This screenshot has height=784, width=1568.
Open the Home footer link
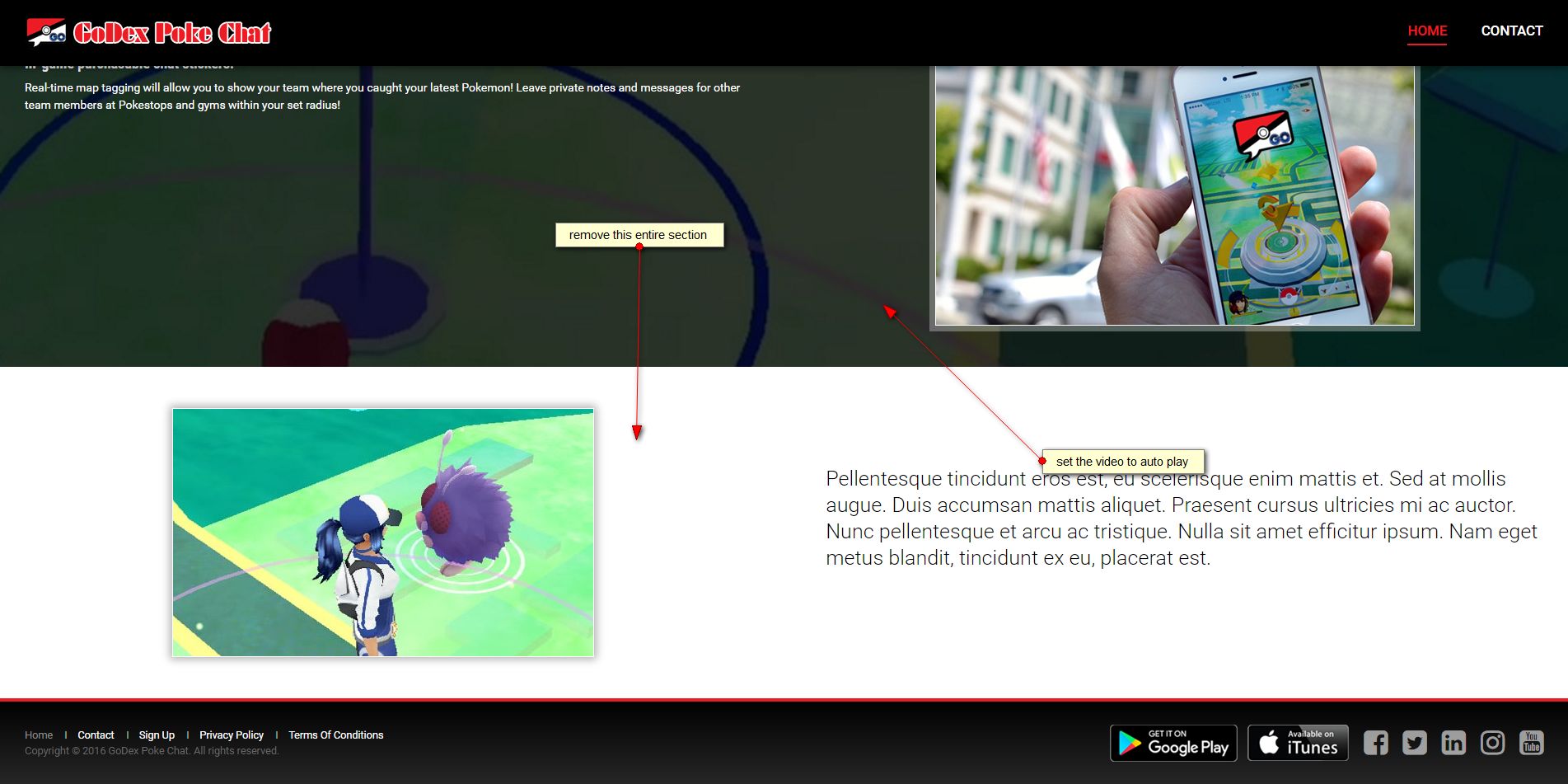(x=39, y=735)
